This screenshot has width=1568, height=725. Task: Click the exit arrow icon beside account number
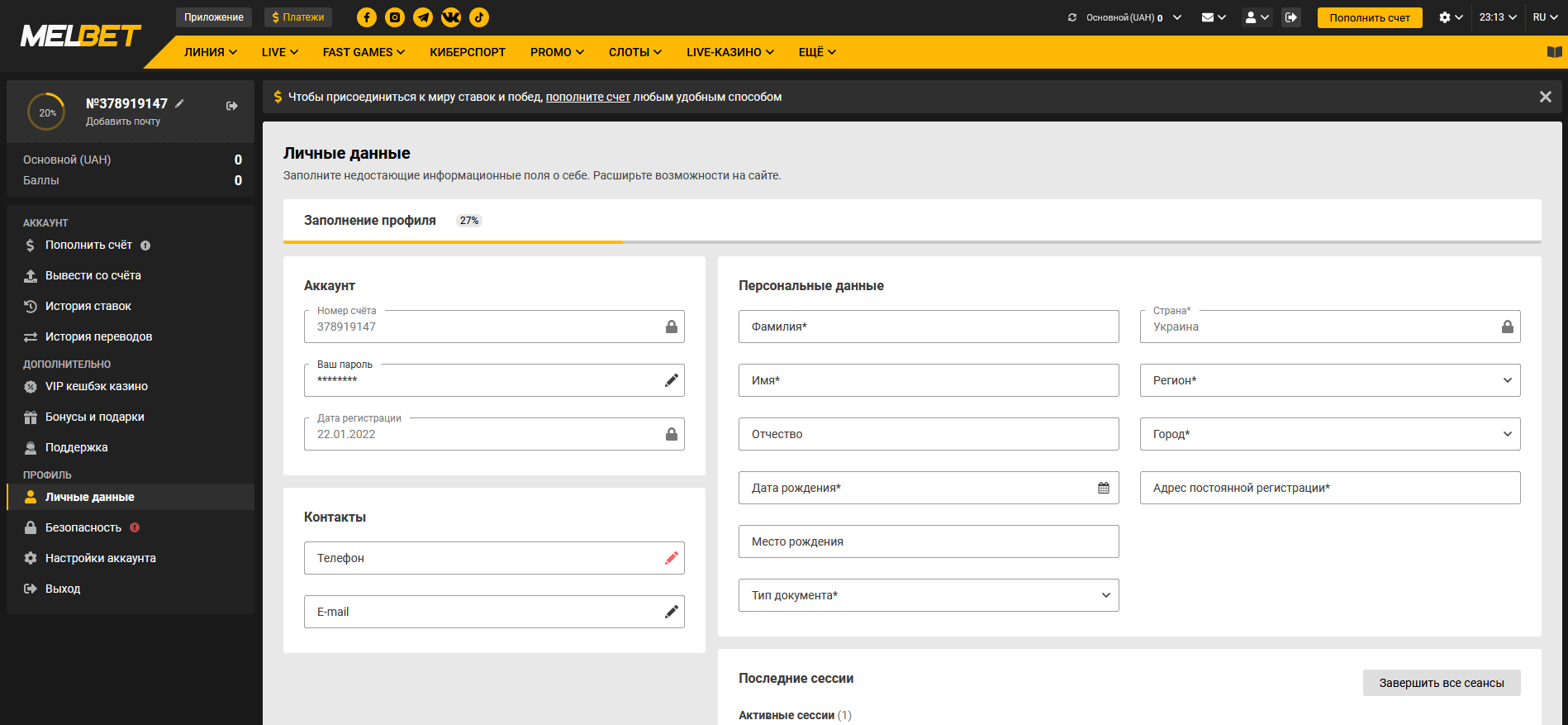(232, 106)
